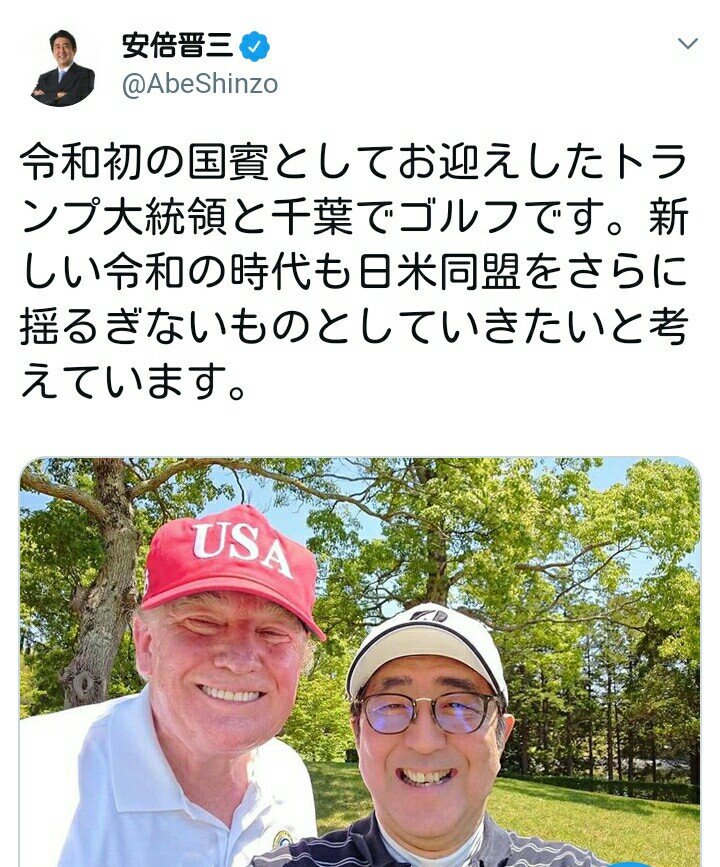Open the tweet options chevron menu
The image size is (720, 867).
(x=687, y=43)
